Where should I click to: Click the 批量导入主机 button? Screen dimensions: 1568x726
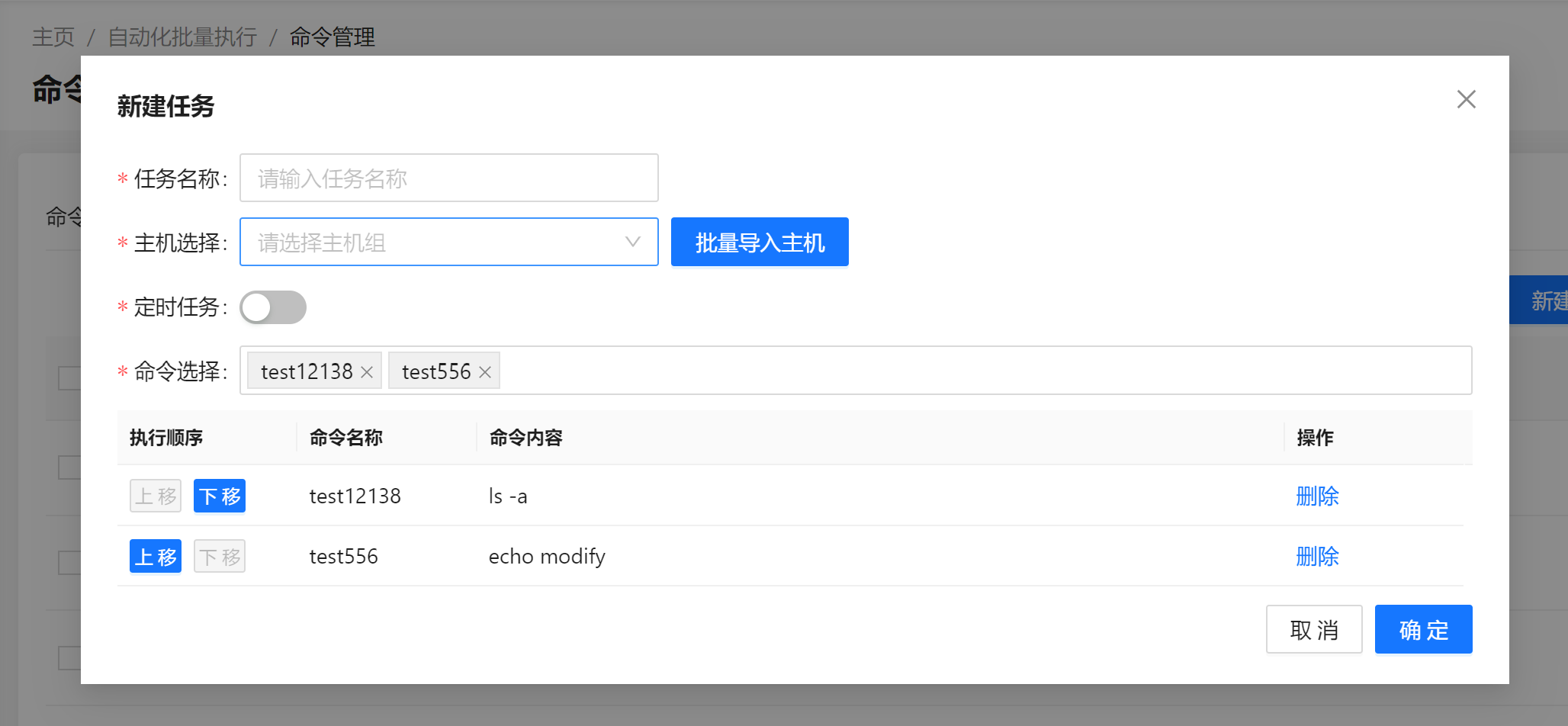pyautogui.click(x=759, y=243)
